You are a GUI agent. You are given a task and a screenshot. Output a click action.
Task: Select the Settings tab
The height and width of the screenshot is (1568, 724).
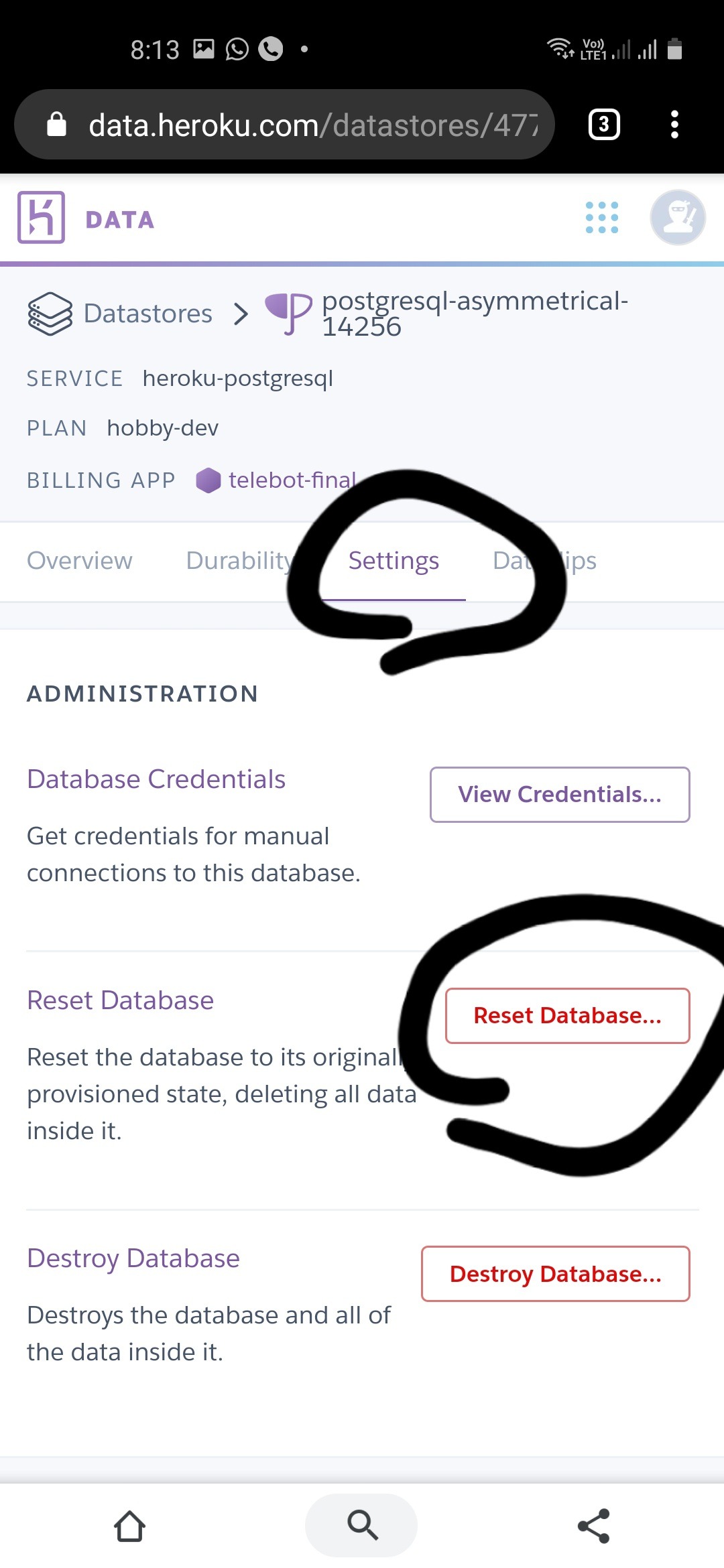394,561
